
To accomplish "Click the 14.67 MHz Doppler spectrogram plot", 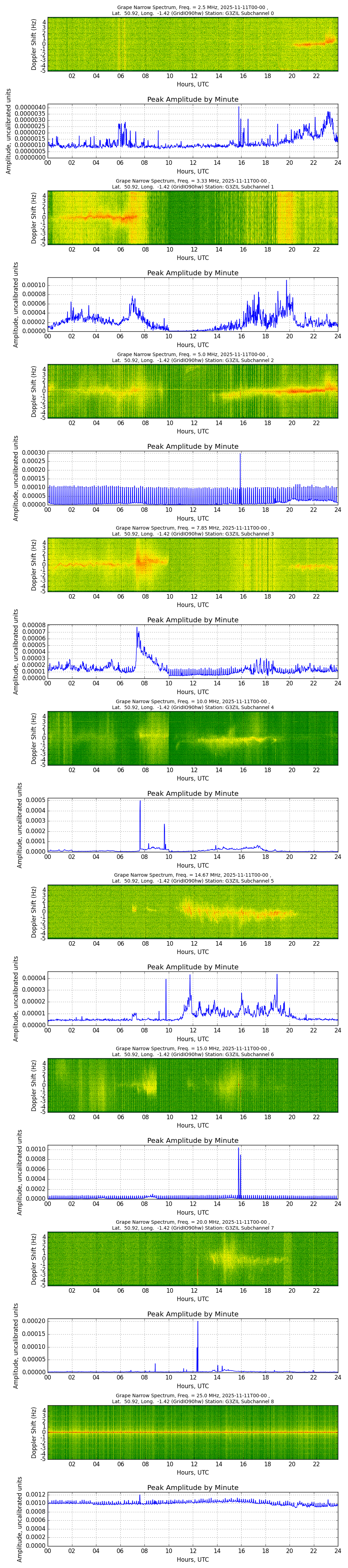I will pos(193,912).
